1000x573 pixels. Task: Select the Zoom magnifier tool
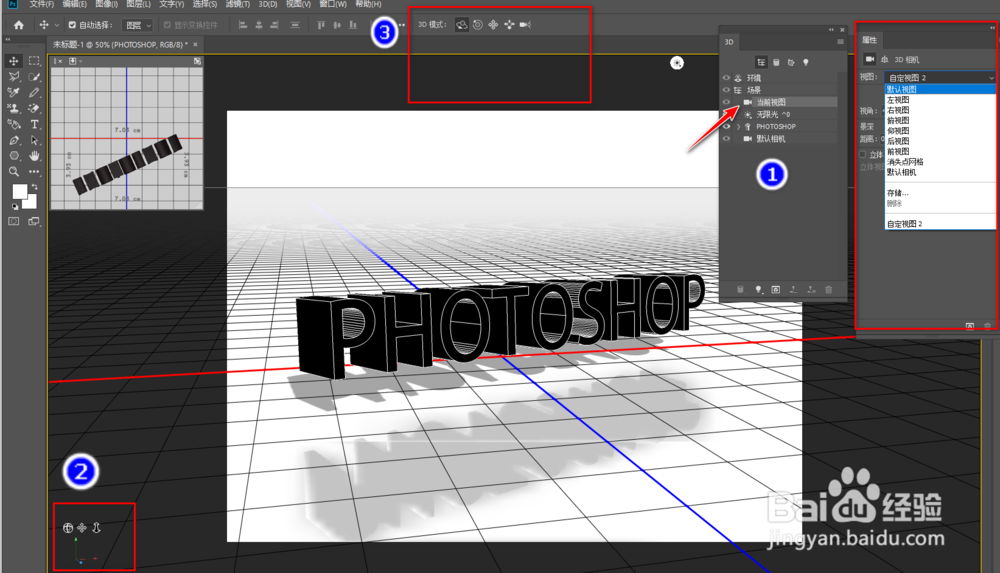click(13, 172)
